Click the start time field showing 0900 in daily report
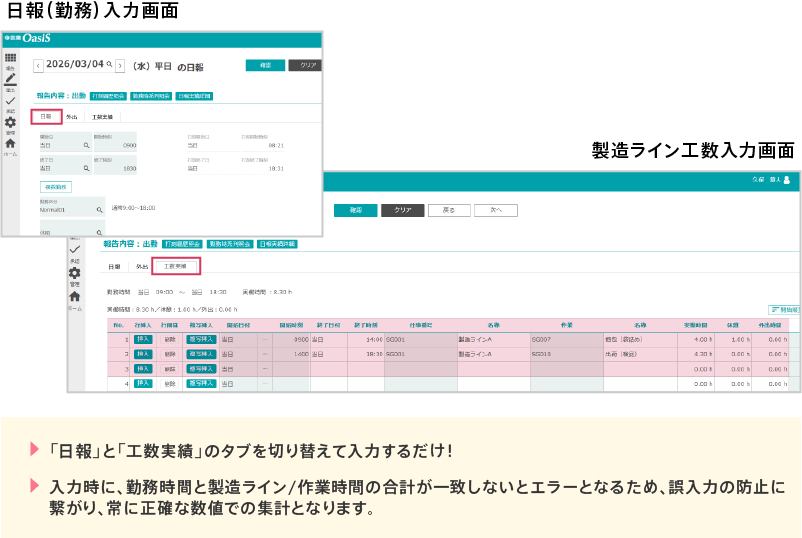Image resolution: width=802 pixels, height=538 pixels. click(115, 142)
